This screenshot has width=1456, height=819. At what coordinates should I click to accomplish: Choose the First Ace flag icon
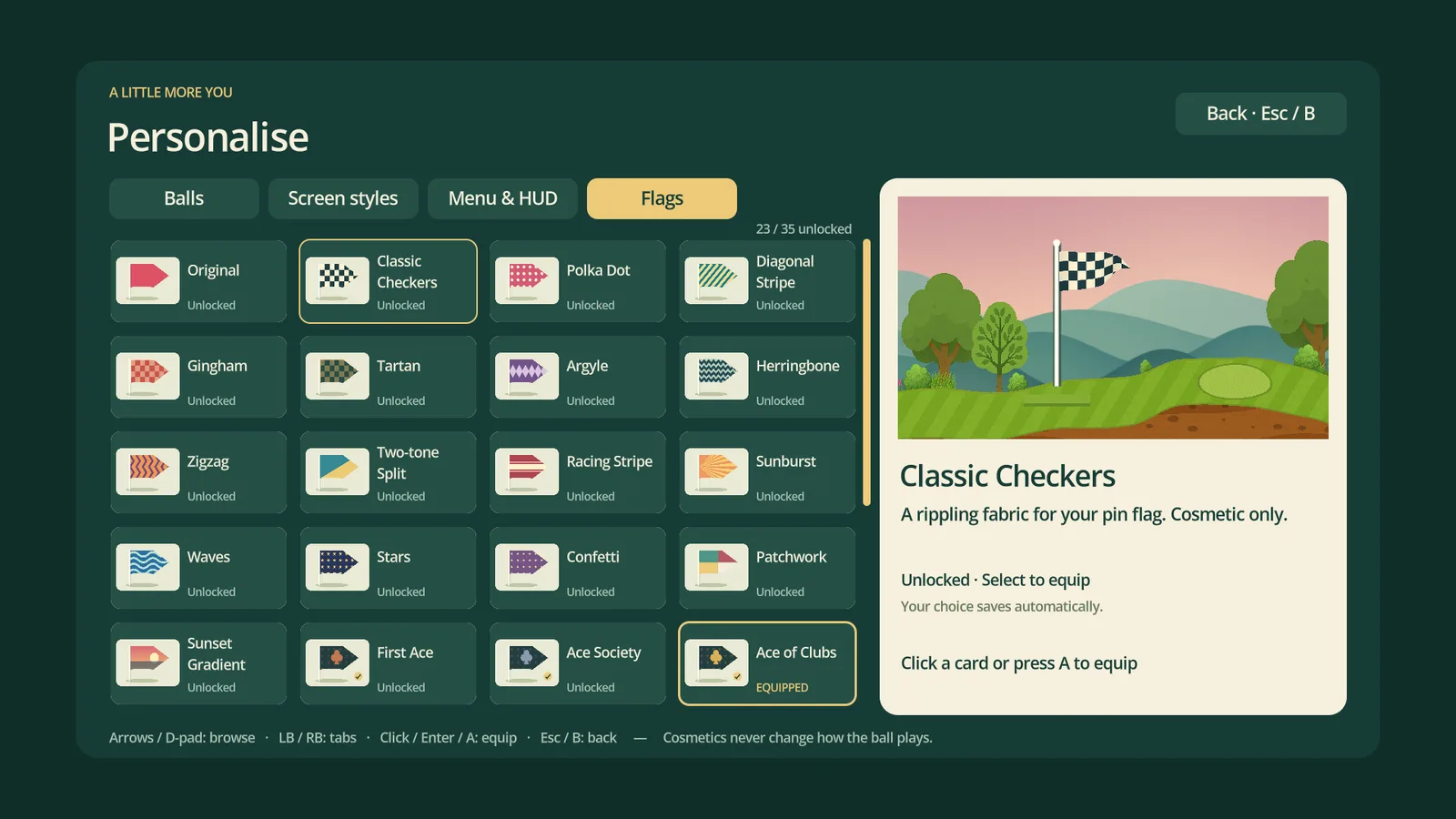tap(337, 662)
